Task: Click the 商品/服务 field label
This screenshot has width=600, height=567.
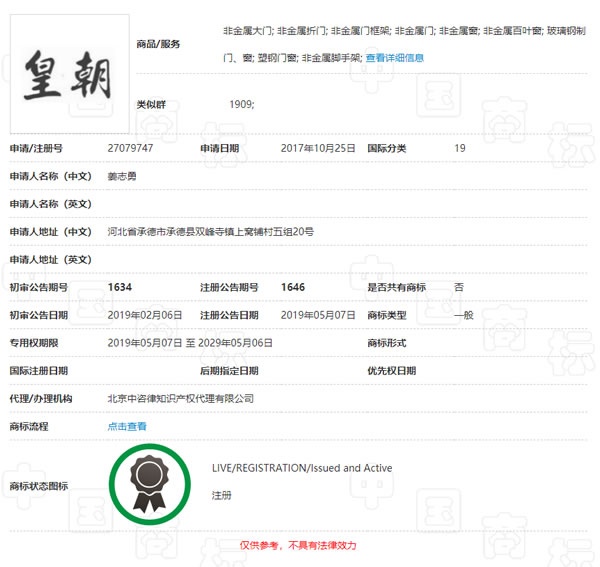Action: [158, 44]
